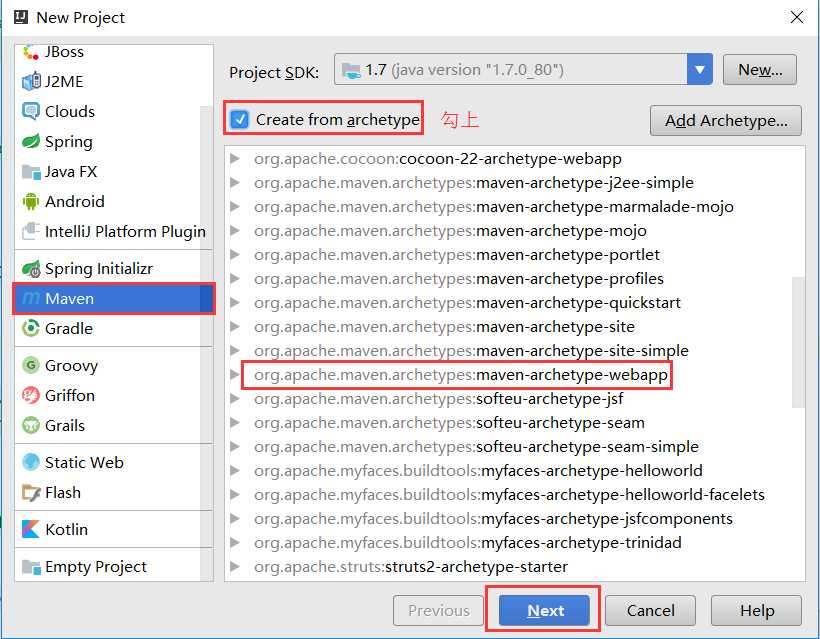Click the Empty Project folder icon
This screenshot has width=820, height=639.
[x=31, y=566]
